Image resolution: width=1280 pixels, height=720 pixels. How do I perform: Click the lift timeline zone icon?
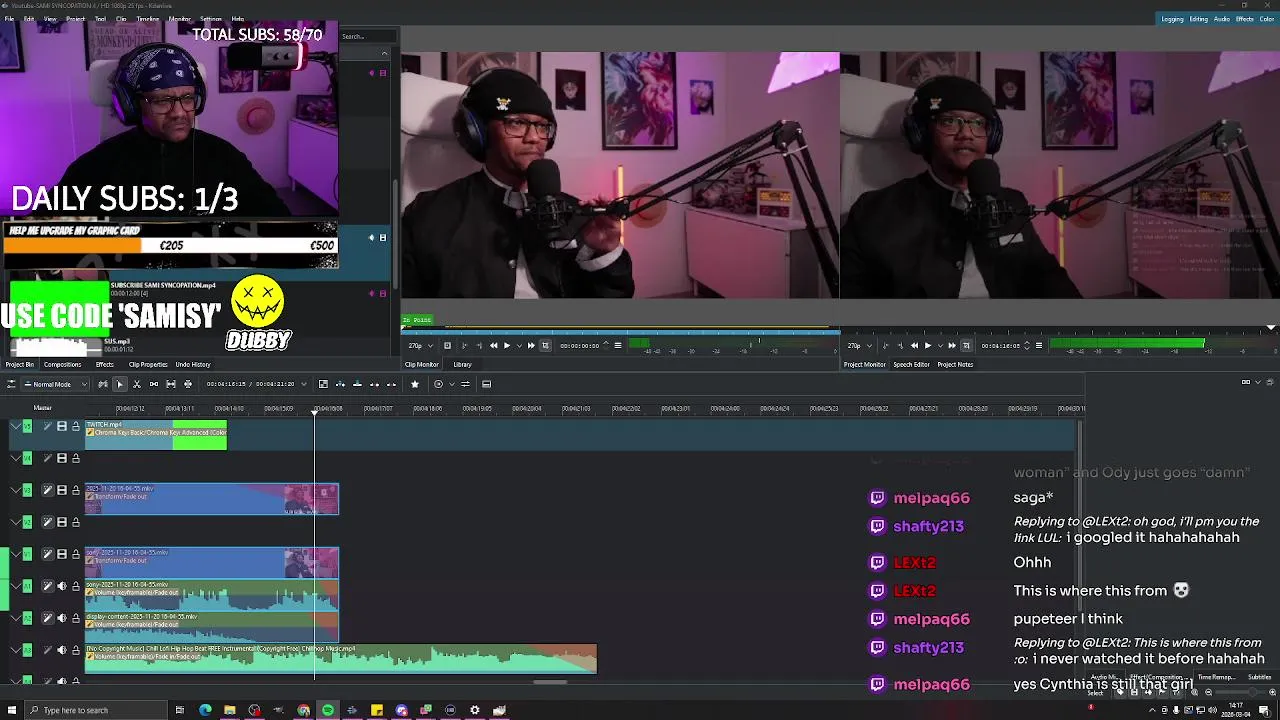pos(391,384)
